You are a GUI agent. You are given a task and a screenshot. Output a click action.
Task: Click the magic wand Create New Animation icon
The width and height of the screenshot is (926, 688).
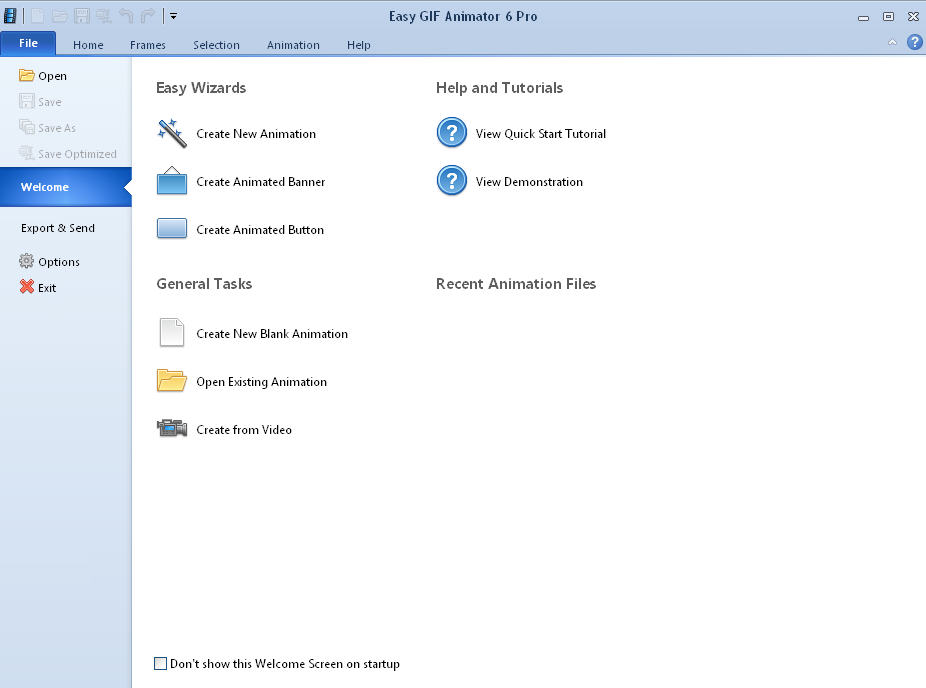click(x=172, y=133)
